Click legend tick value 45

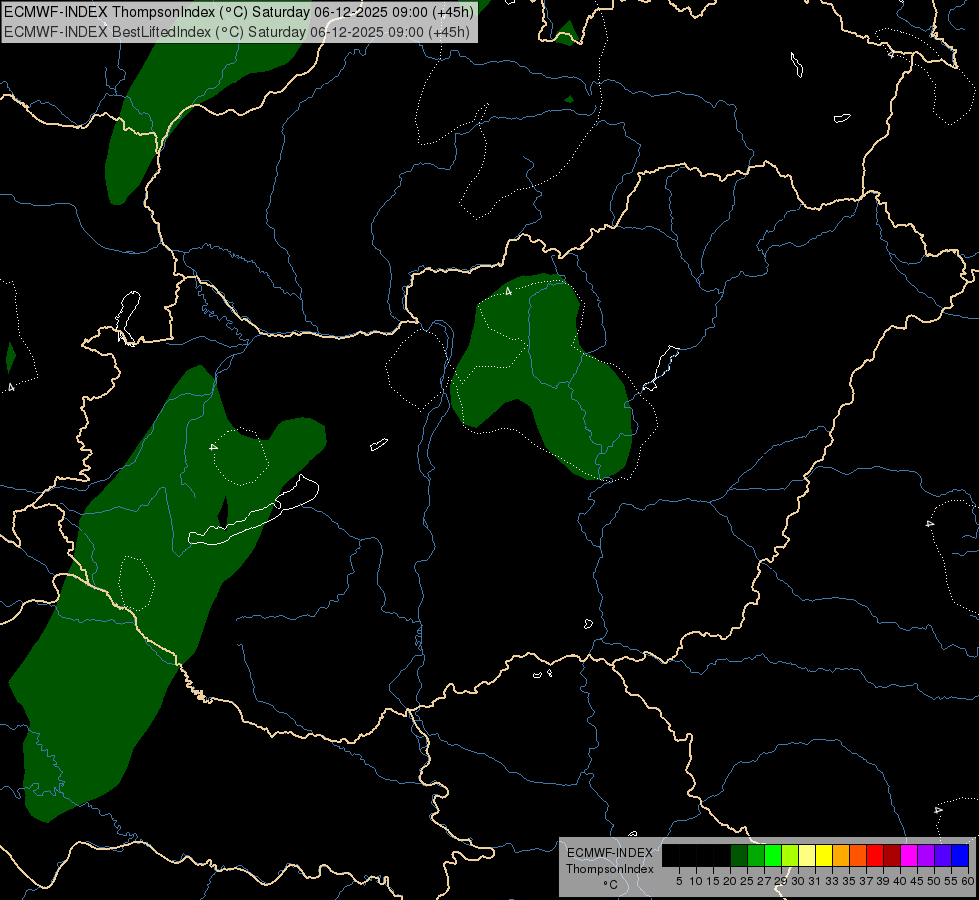[x=917, y=881]
